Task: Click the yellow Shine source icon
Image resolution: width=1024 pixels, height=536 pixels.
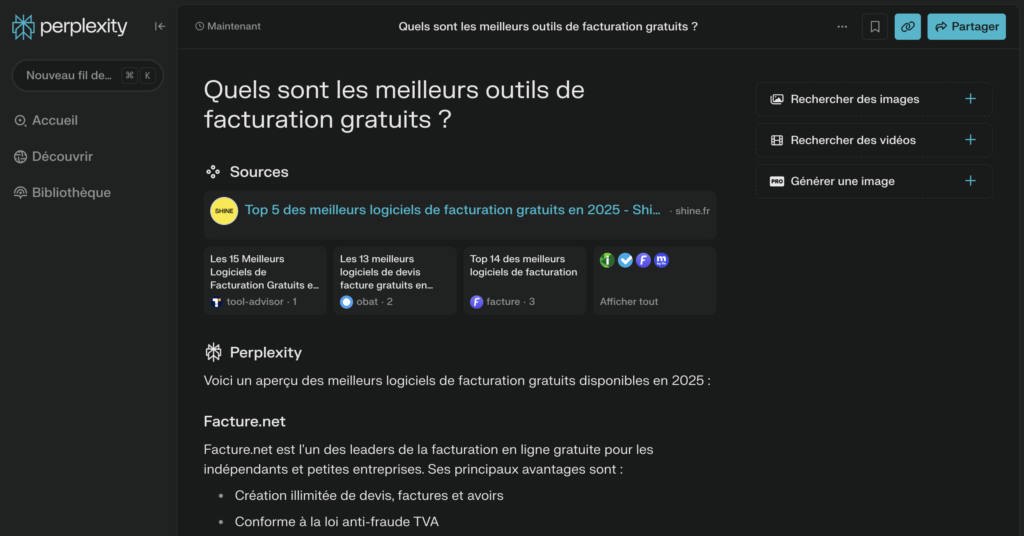Action: point(224,211)
